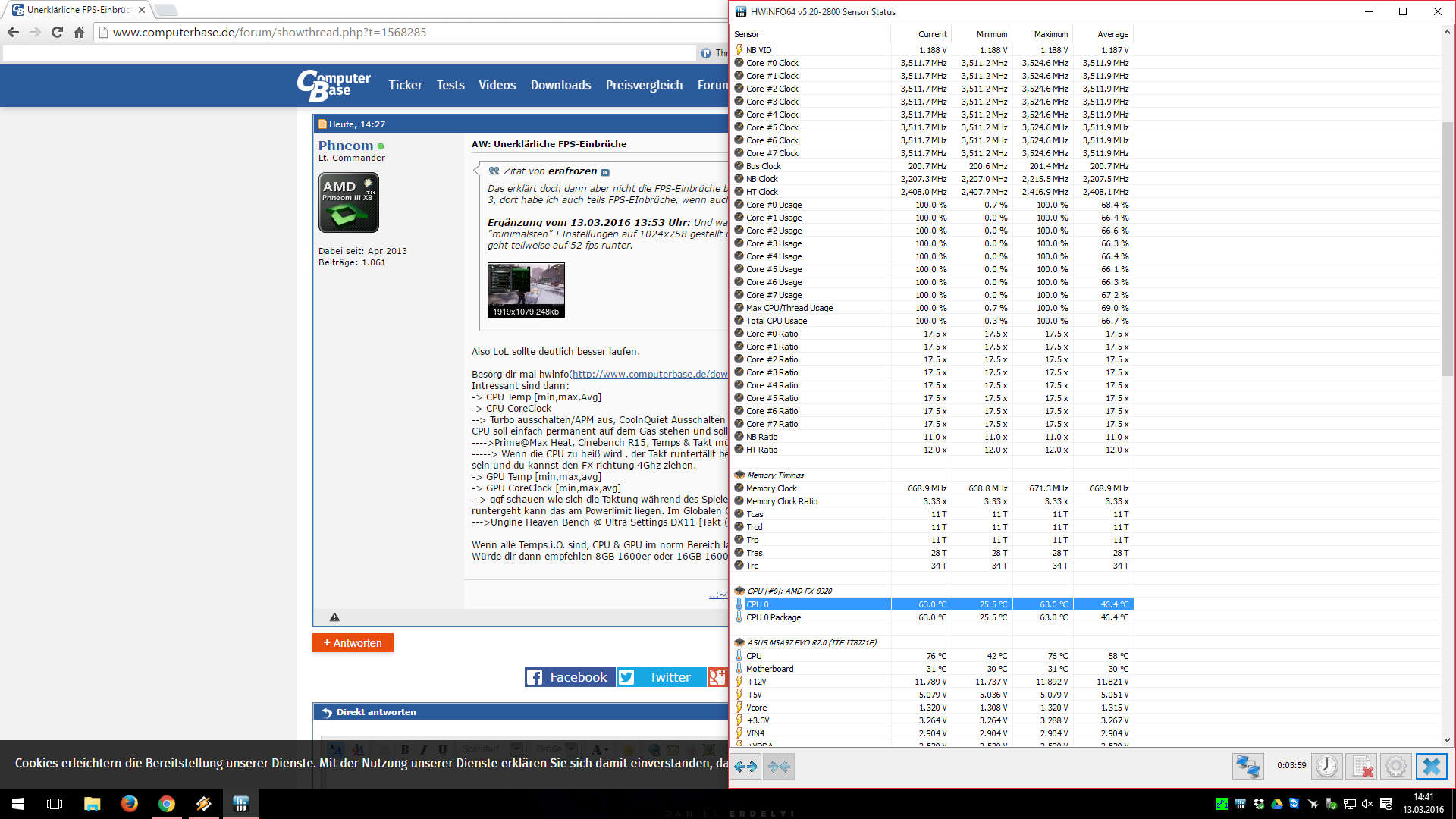Screen dimensions: 1456x819
Task: Open the Preisvergleich menu item
Action: pyautogui.click(x=644, y=85)
